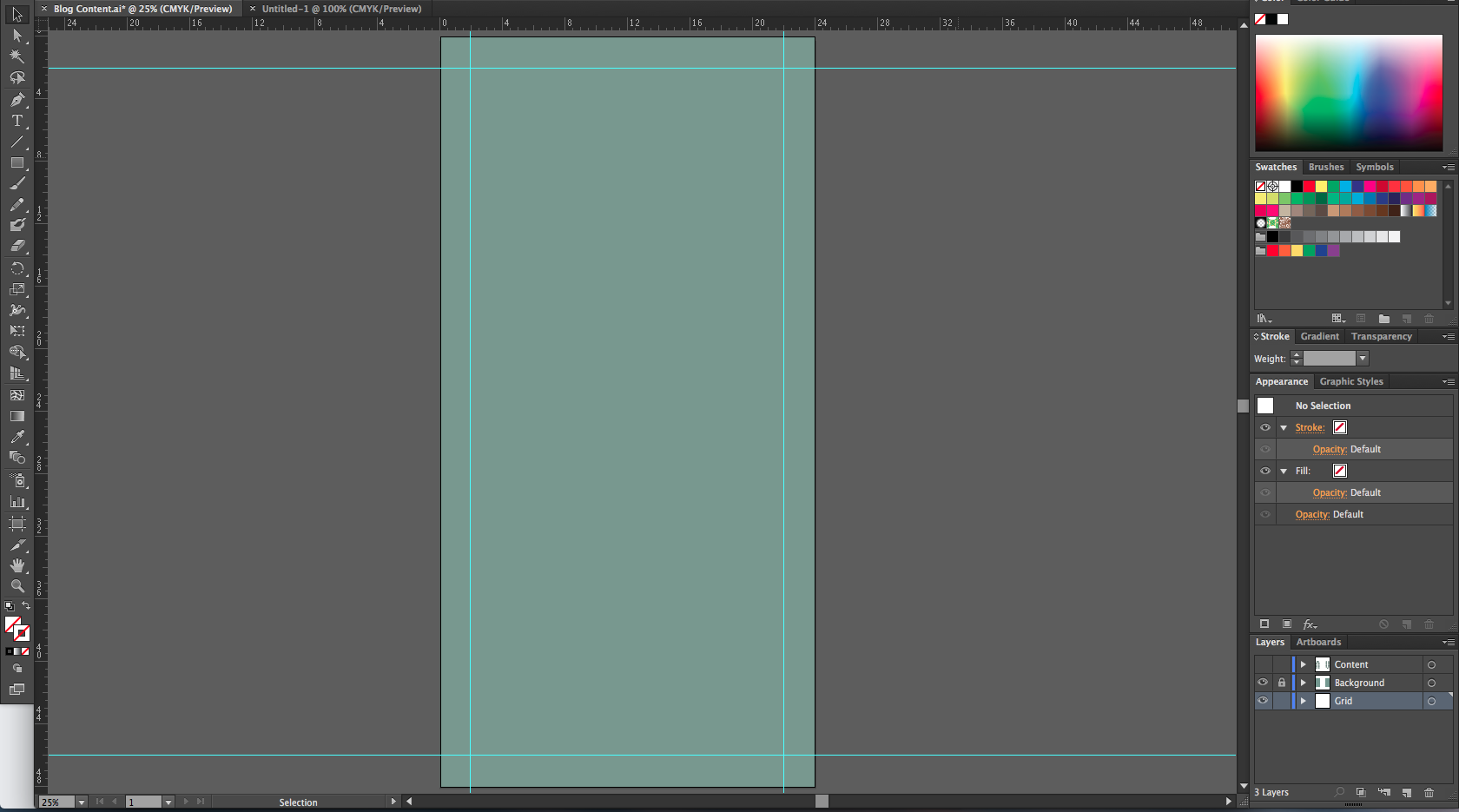Viewport: 1459px width, 812px height.
Task: Choose the Rectangle tool
Action: [17, 162]
